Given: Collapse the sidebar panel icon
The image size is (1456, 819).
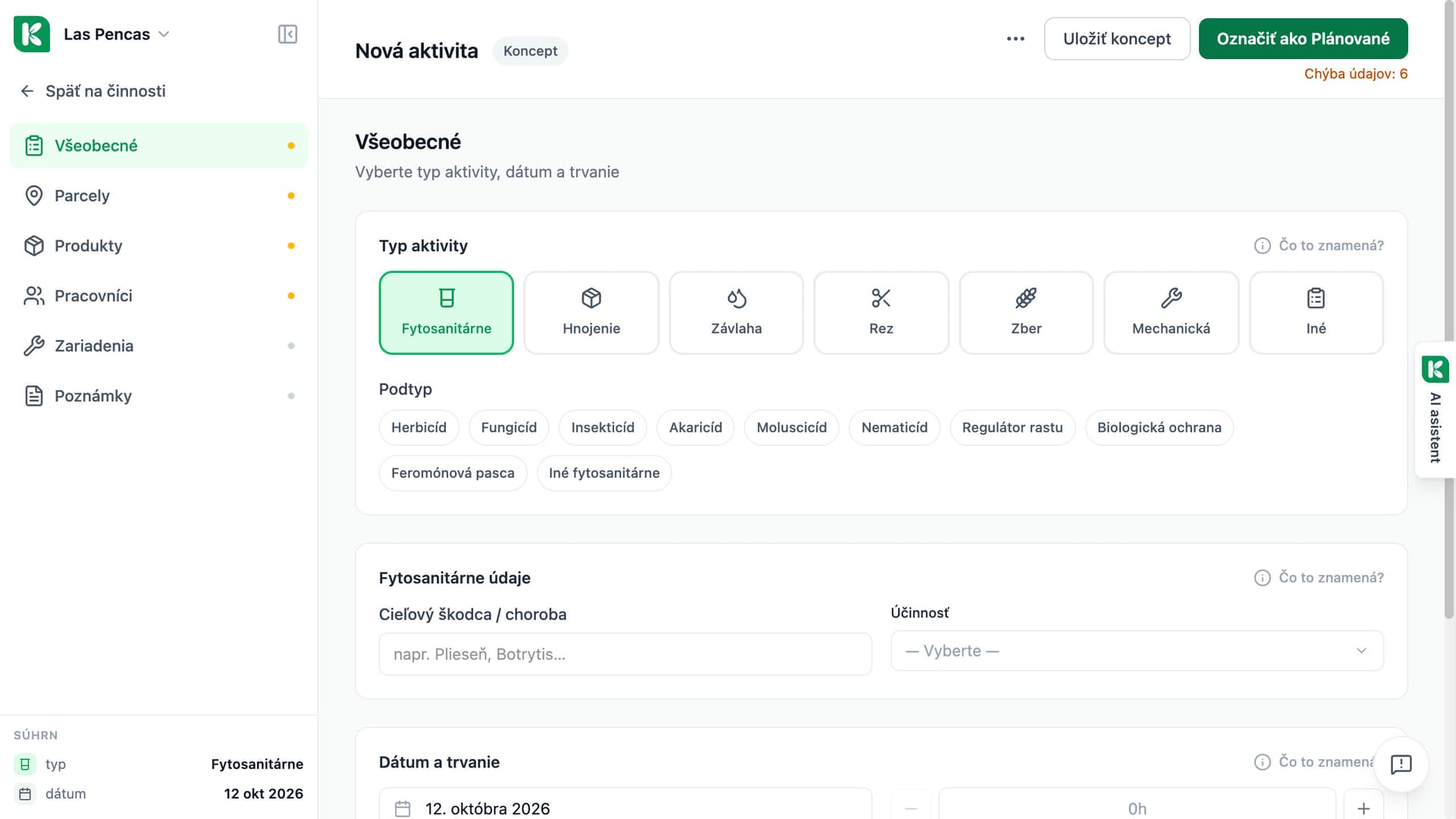Looking at the screenshot, I should point(287,34).
